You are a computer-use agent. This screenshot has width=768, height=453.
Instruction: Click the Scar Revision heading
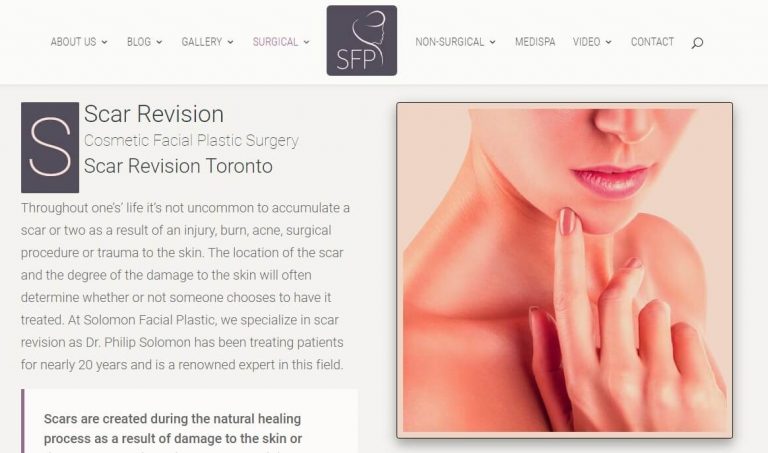pyautogui.click(x=154, y=114)
